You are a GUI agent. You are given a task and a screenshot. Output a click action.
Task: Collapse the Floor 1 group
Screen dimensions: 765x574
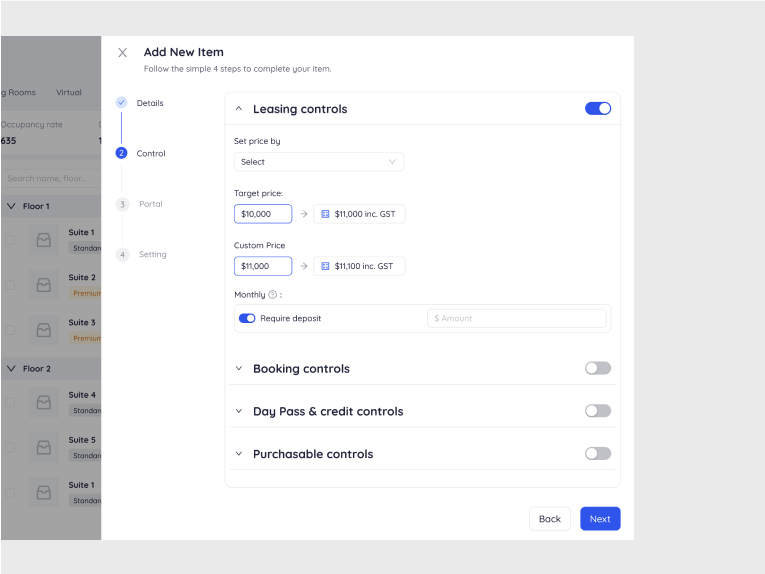(x=11, y=206)
